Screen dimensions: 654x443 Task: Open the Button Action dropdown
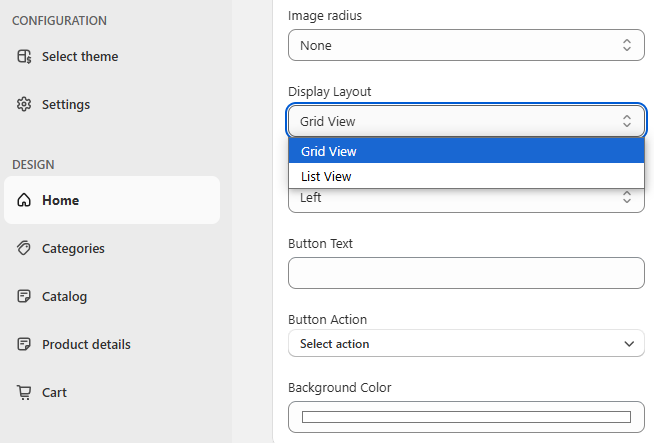pos(466,343)
